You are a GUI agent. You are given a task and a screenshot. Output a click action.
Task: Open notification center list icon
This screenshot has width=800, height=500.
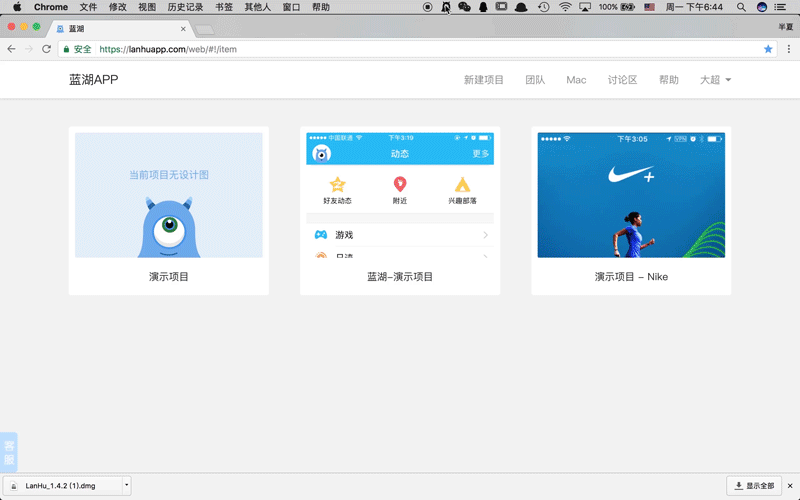point(780,7)
